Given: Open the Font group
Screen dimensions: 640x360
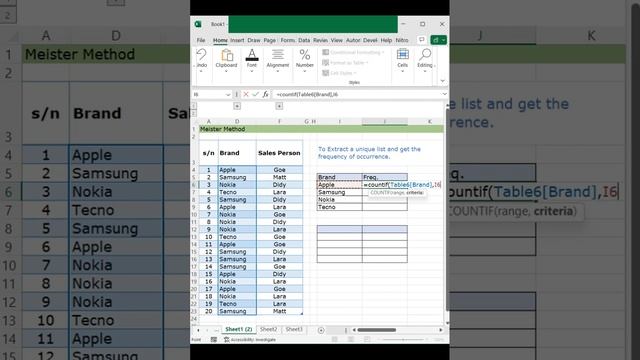Looking at the screenshot, I should (x=252, y=60).
